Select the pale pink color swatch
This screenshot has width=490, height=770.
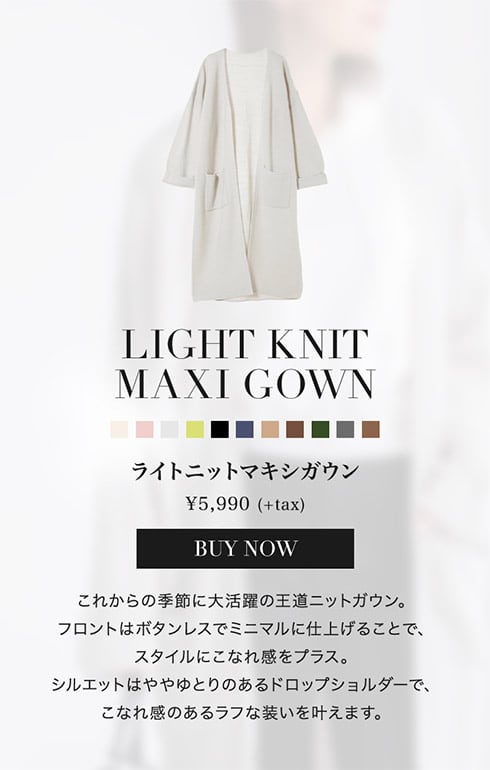pos(144,430)
